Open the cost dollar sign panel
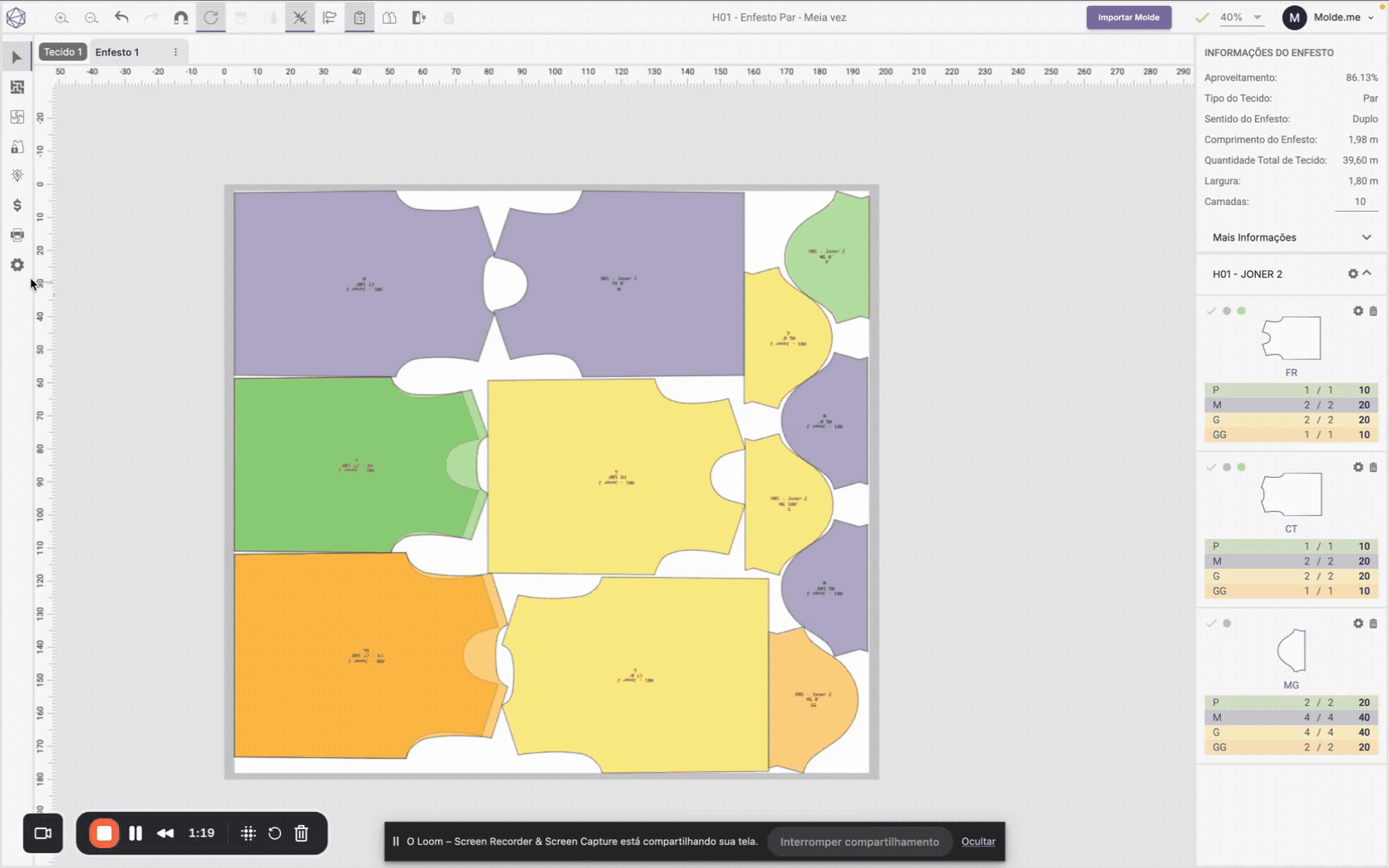 coord(17,205)
